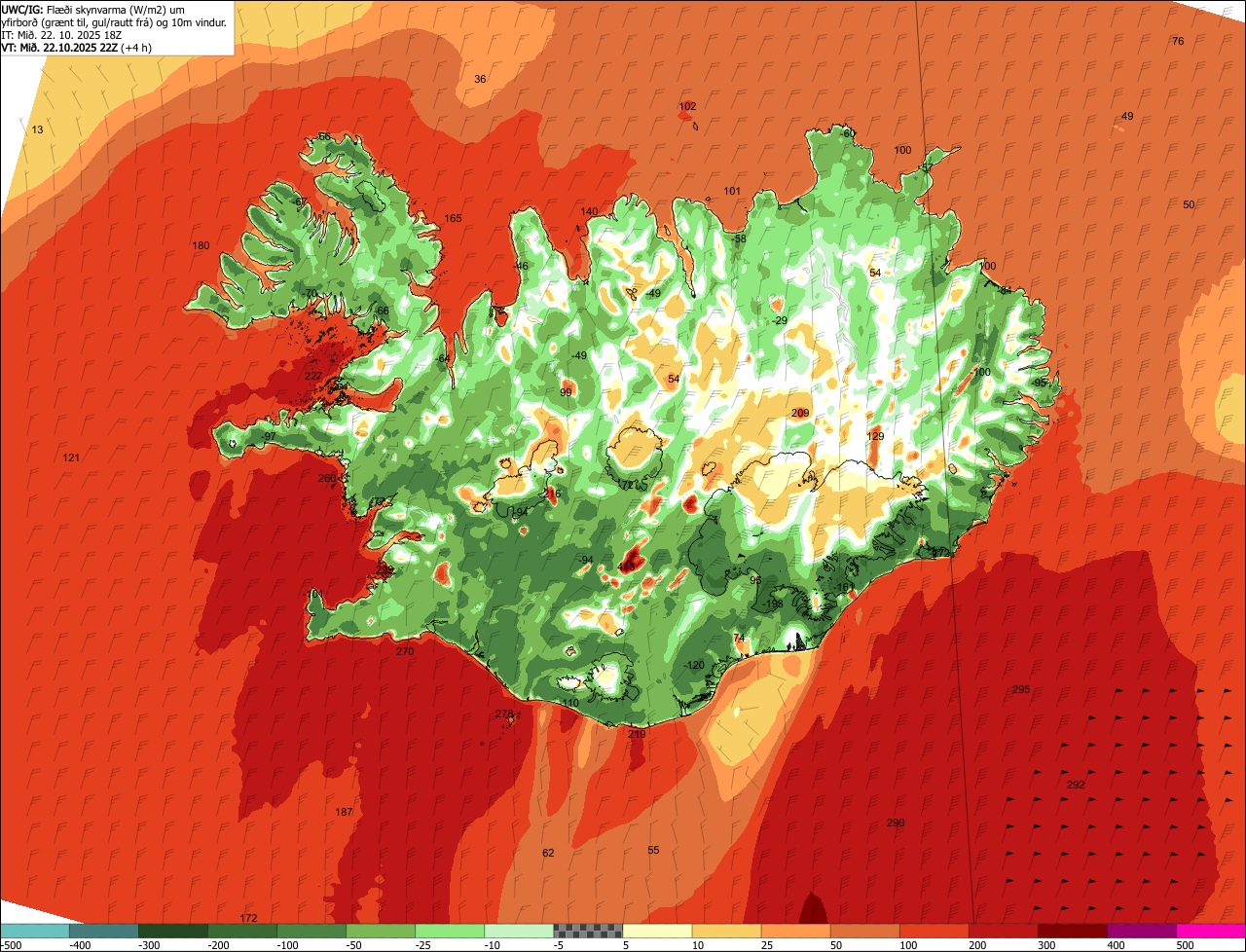Click the map value 101 off the north coast
This screenshot has height=952, width=1246.
point(732,191)
